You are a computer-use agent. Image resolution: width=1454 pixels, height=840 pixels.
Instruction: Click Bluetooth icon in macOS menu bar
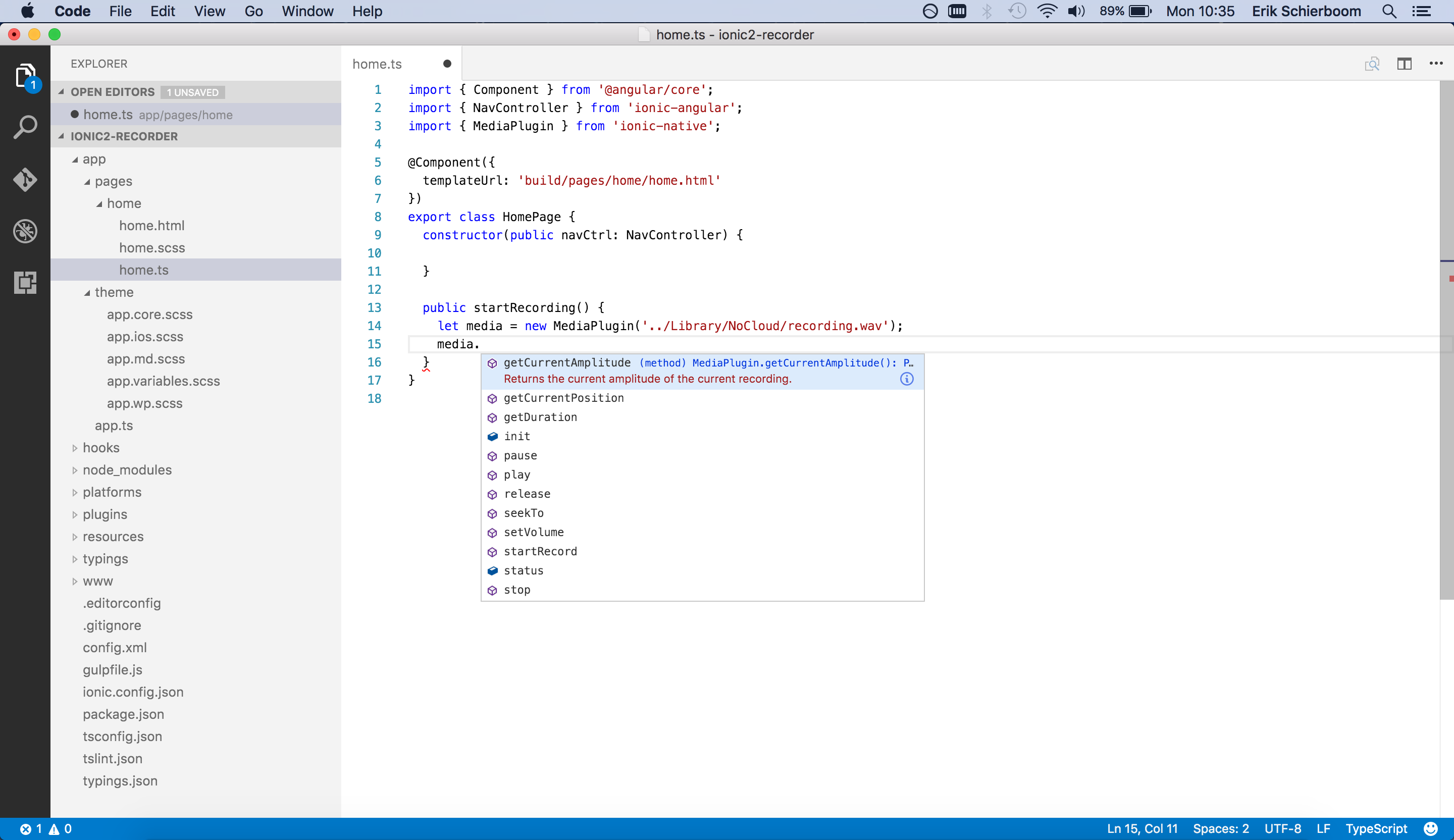point(988,11)
